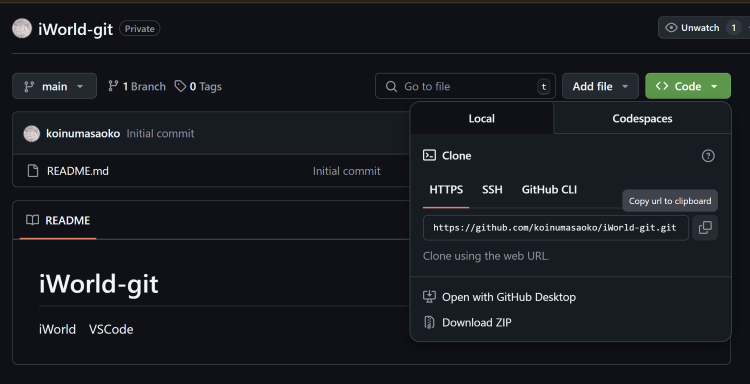The width and height of the screenshot is (750, 384).
Task: Click the 'iWorld VSCode' README text
Action: pyautogui.click(x=86, y=329)
